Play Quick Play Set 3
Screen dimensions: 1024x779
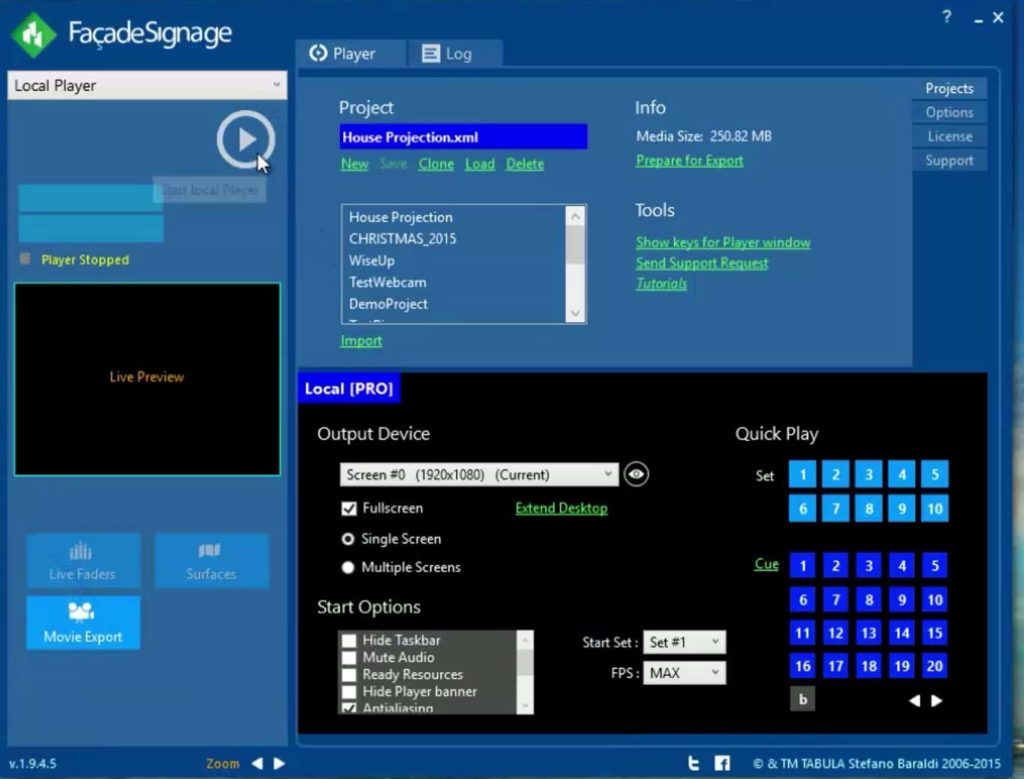coord(869,474)
